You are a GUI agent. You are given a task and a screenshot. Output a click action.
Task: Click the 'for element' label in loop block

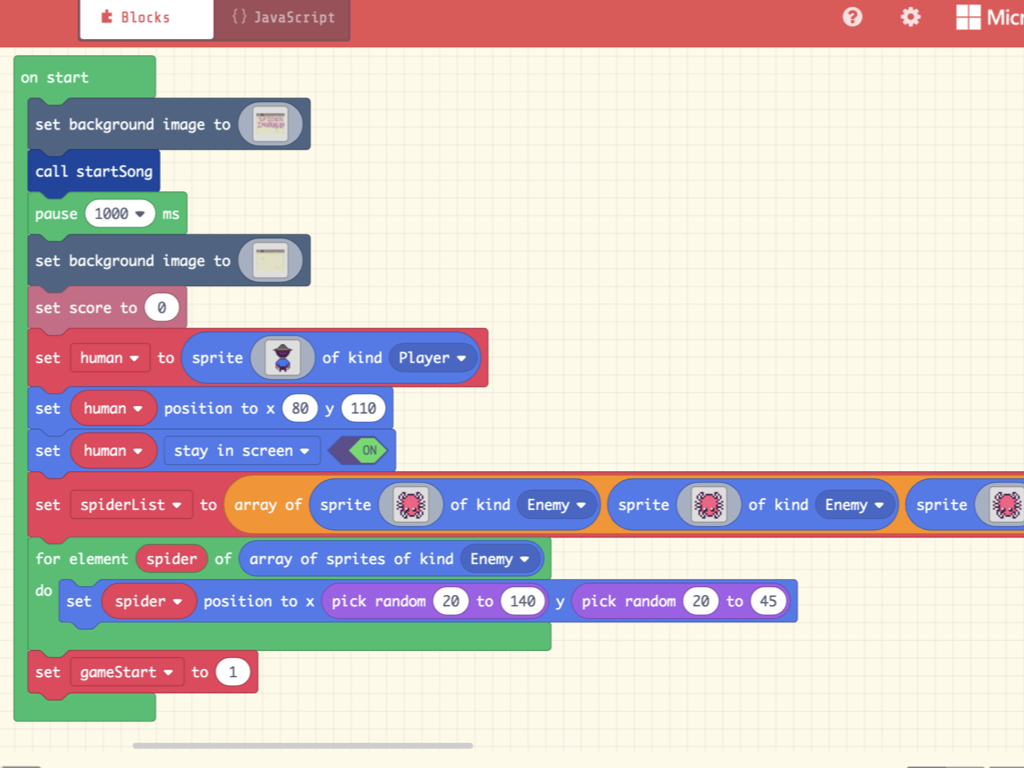(x=82, y=559)
